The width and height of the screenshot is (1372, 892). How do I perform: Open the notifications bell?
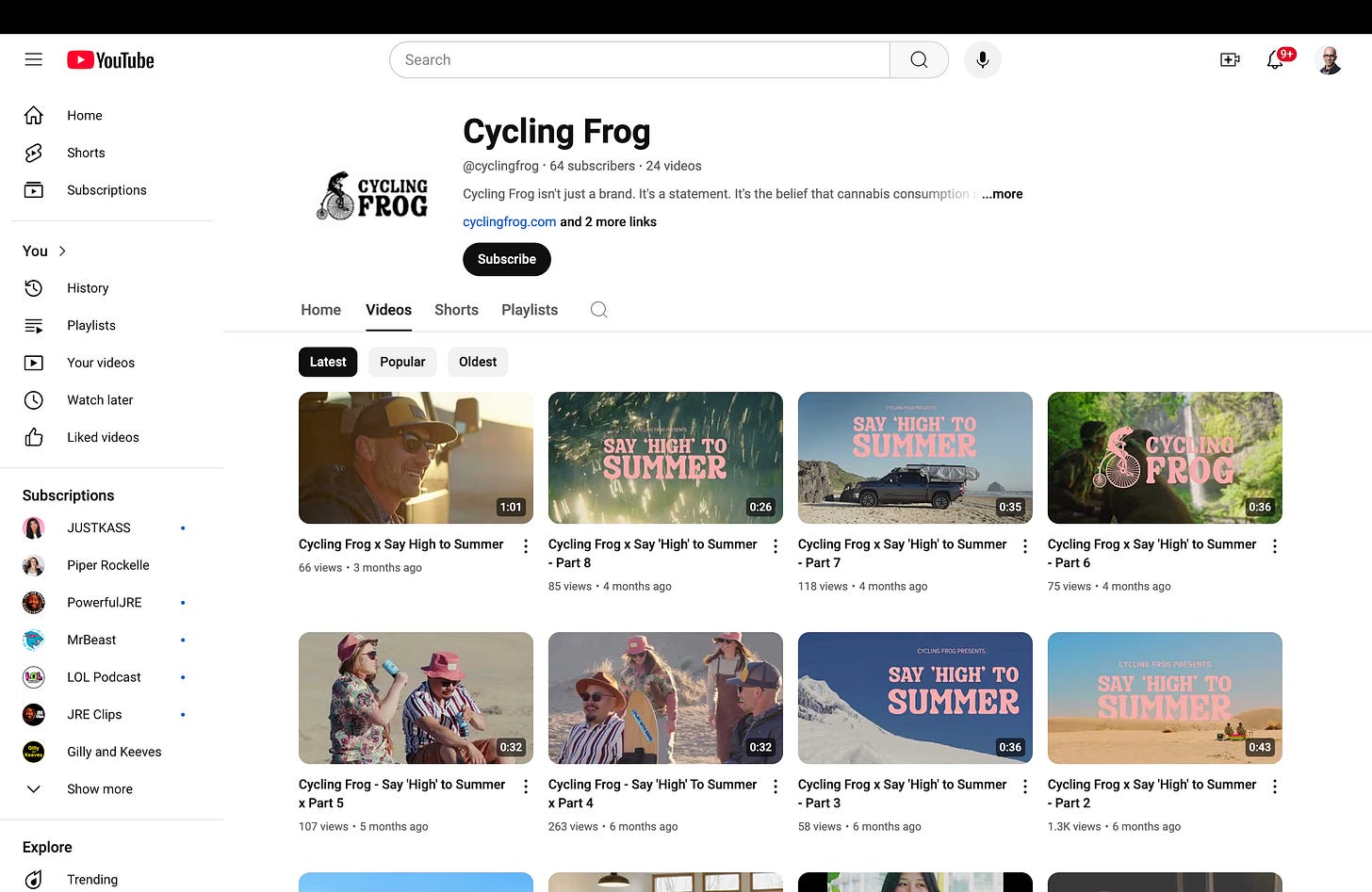(x=1276, y=59)
